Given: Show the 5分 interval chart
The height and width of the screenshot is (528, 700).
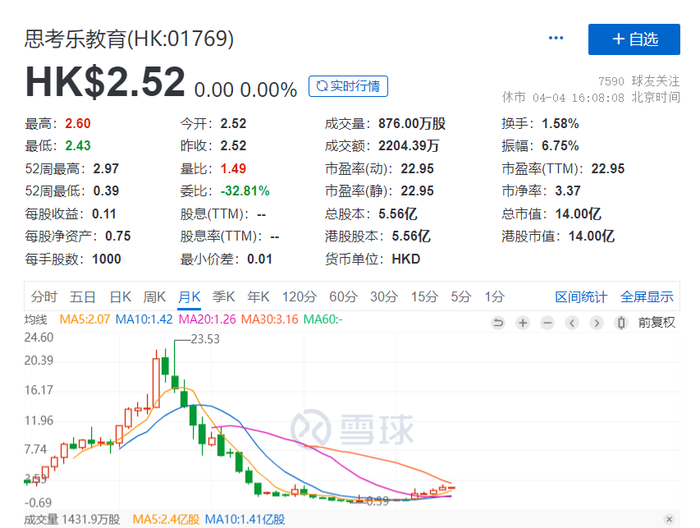Looking at the screenshot, I should click(460, 296).
